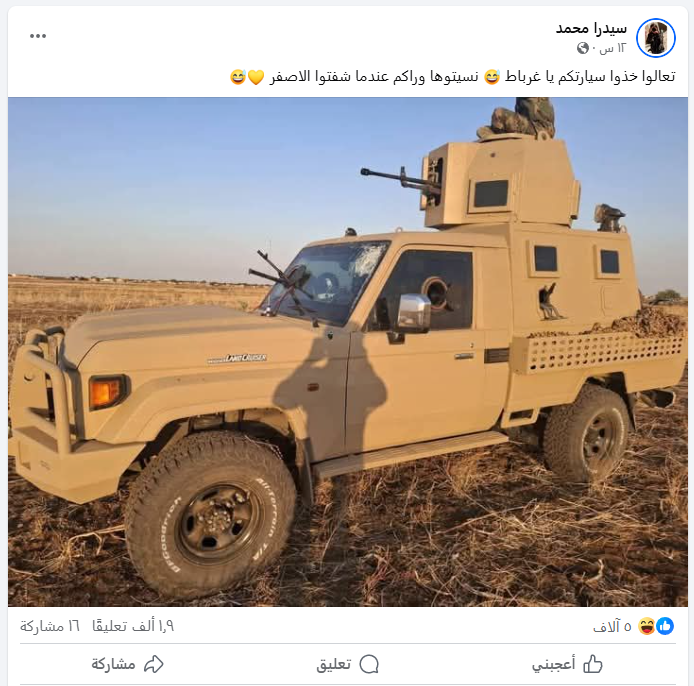
Task: Show the ١٫٩ ألف تعليقا comments
Action: (x=133, y=626)
